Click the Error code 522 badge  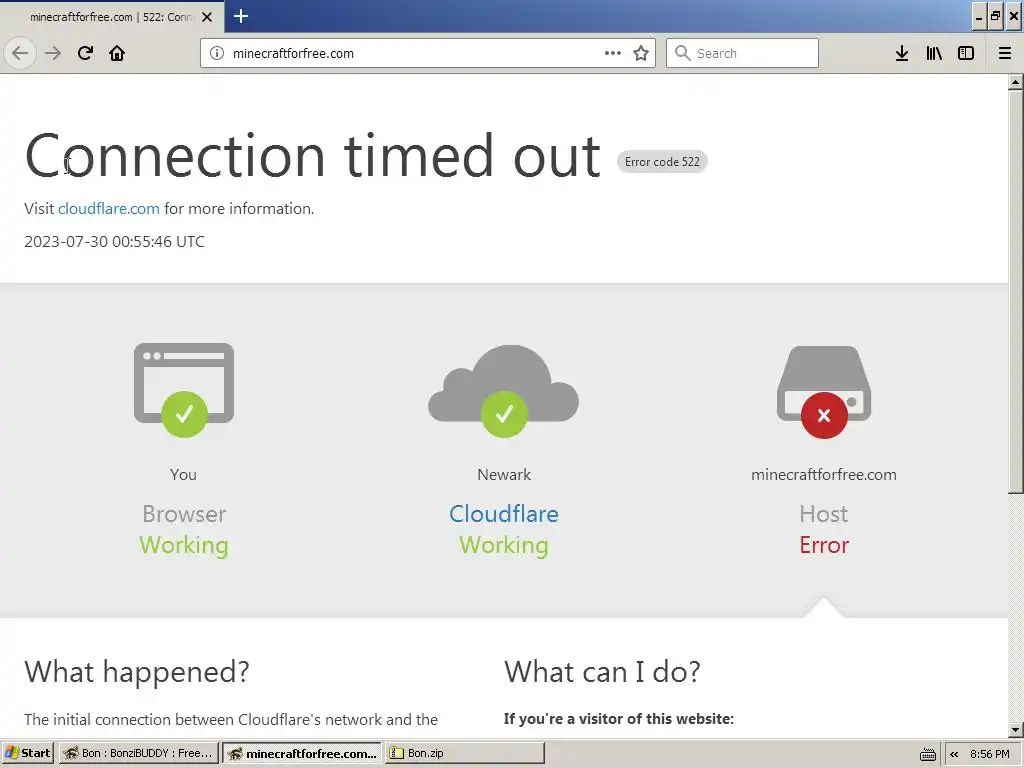point(662,162)
